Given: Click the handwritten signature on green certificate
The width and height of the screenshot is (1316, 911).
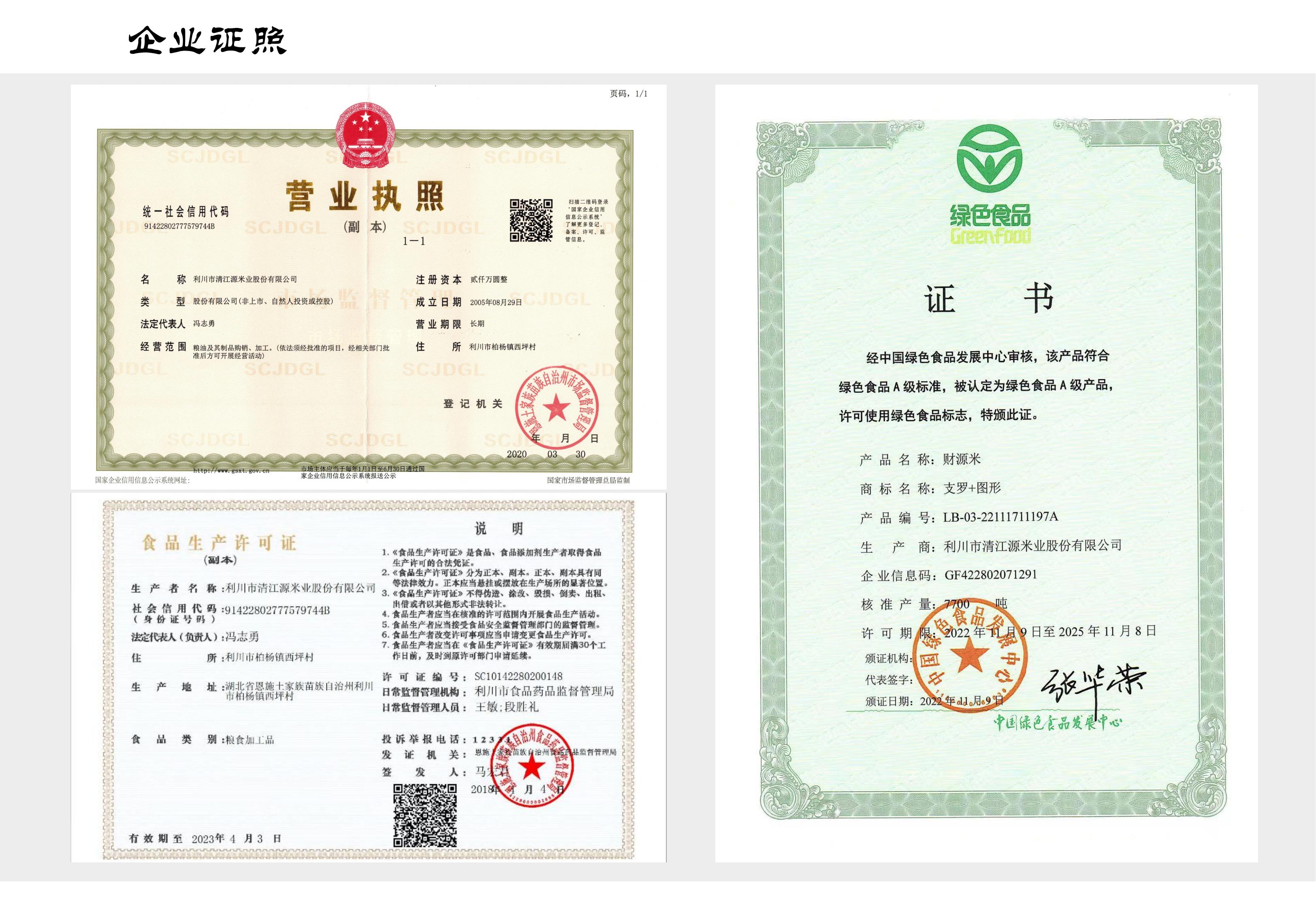Looking at the screenshot, I should coord(1092,684).
